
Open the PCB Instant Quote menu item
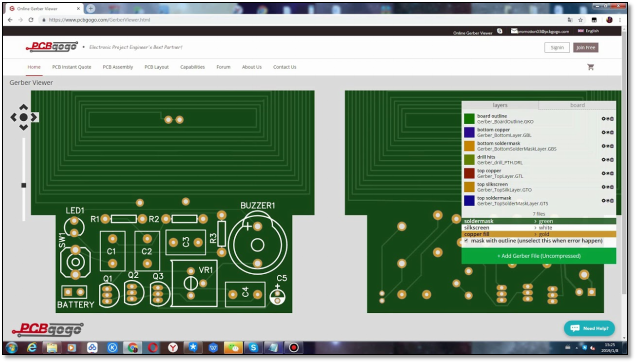(71, 67)
